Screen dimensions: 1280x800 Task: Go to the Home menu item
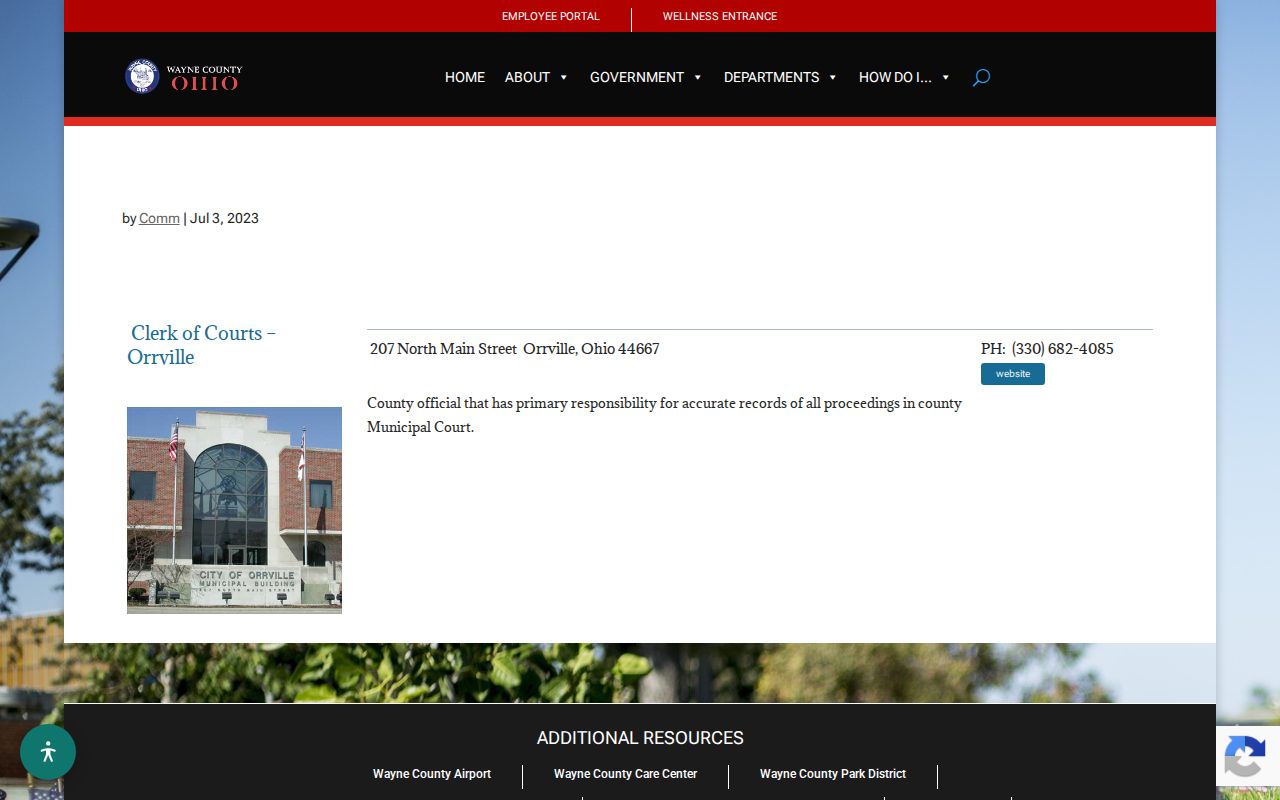point(465,77)
